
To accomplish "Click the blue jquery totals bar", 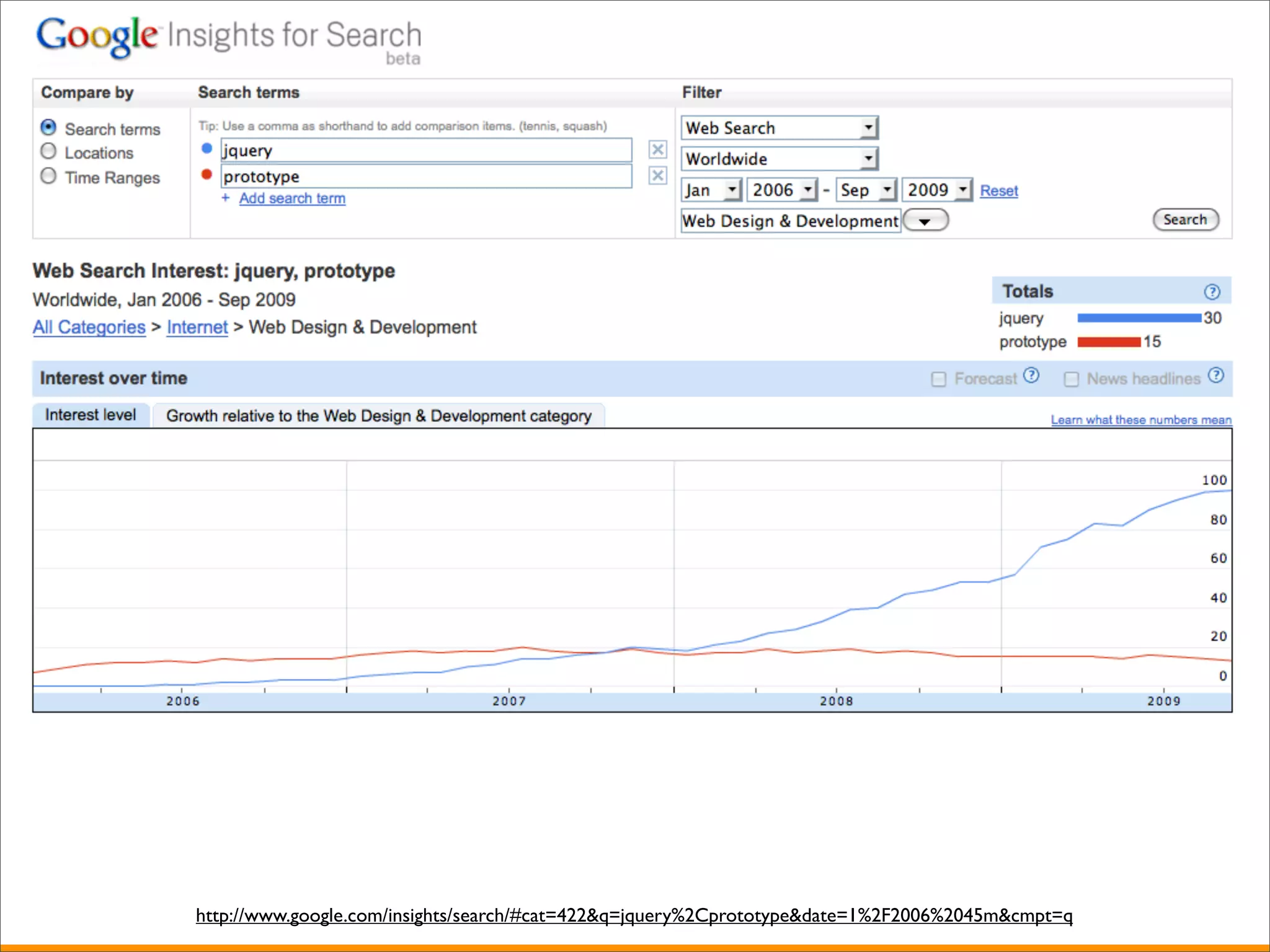I will click(1139, 318).
